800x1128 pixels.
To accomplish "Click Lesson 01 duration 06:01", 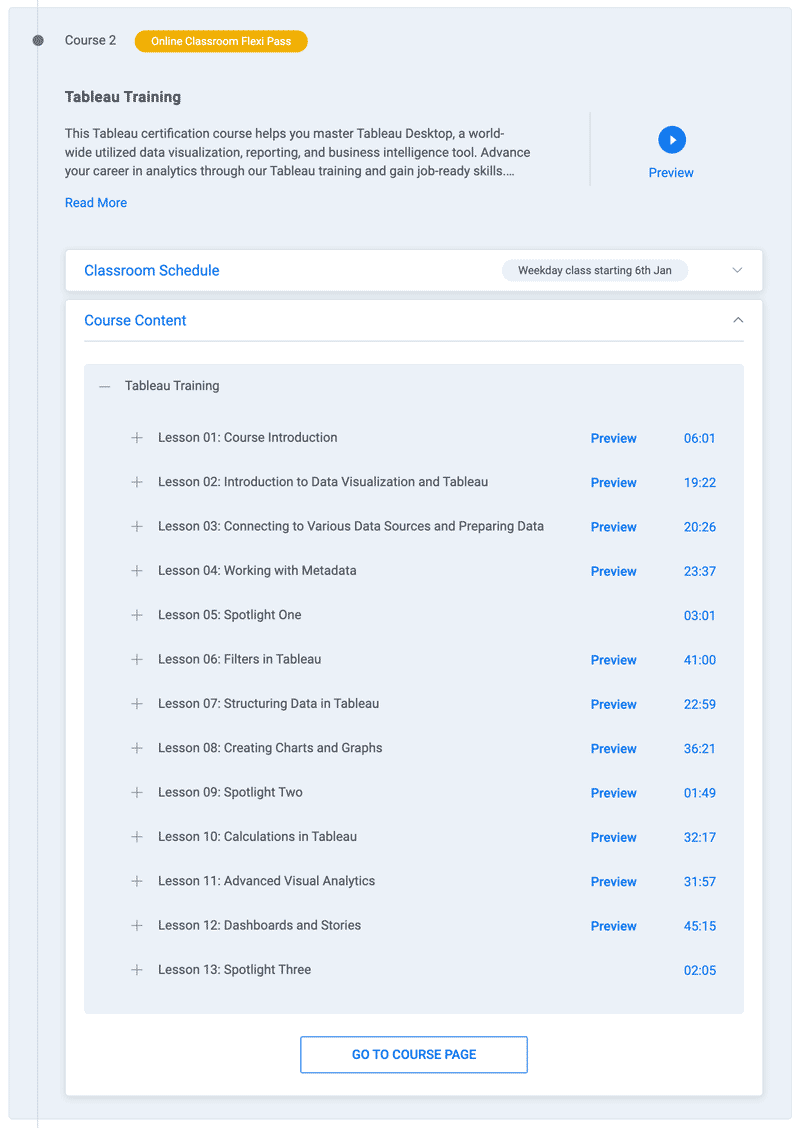I will pos(699,438).
